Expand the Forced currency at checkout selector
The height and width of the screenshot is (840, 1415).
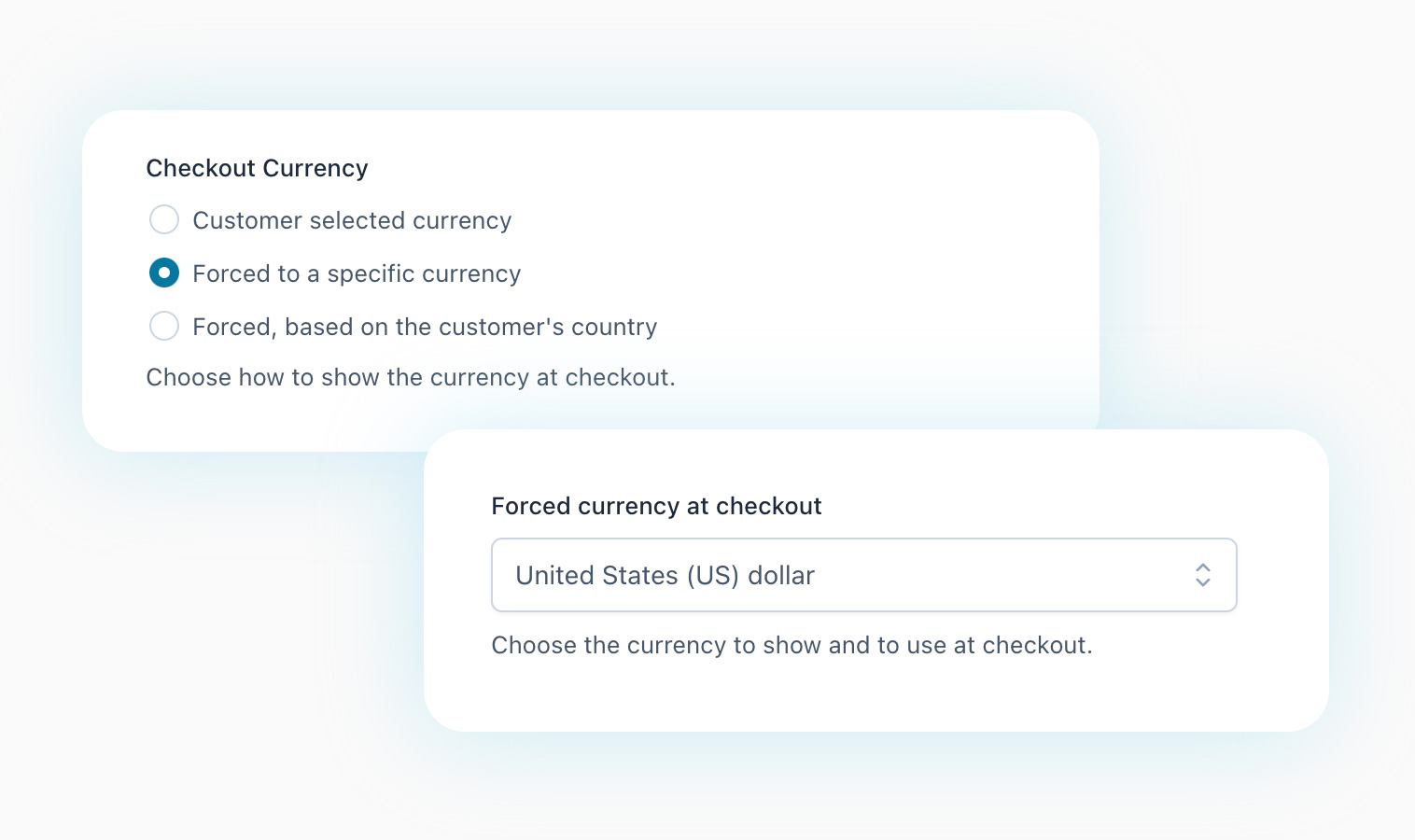864,575
